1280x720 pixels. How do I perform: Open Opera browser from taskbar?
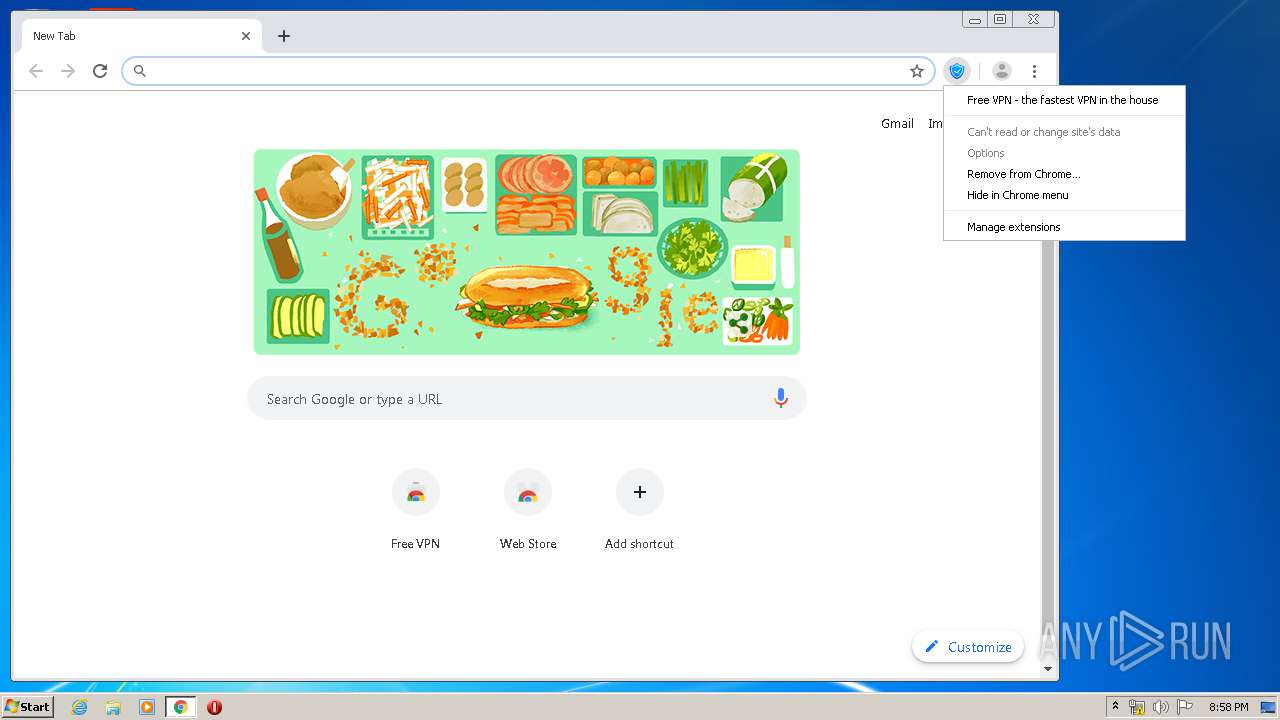point(214,707)
